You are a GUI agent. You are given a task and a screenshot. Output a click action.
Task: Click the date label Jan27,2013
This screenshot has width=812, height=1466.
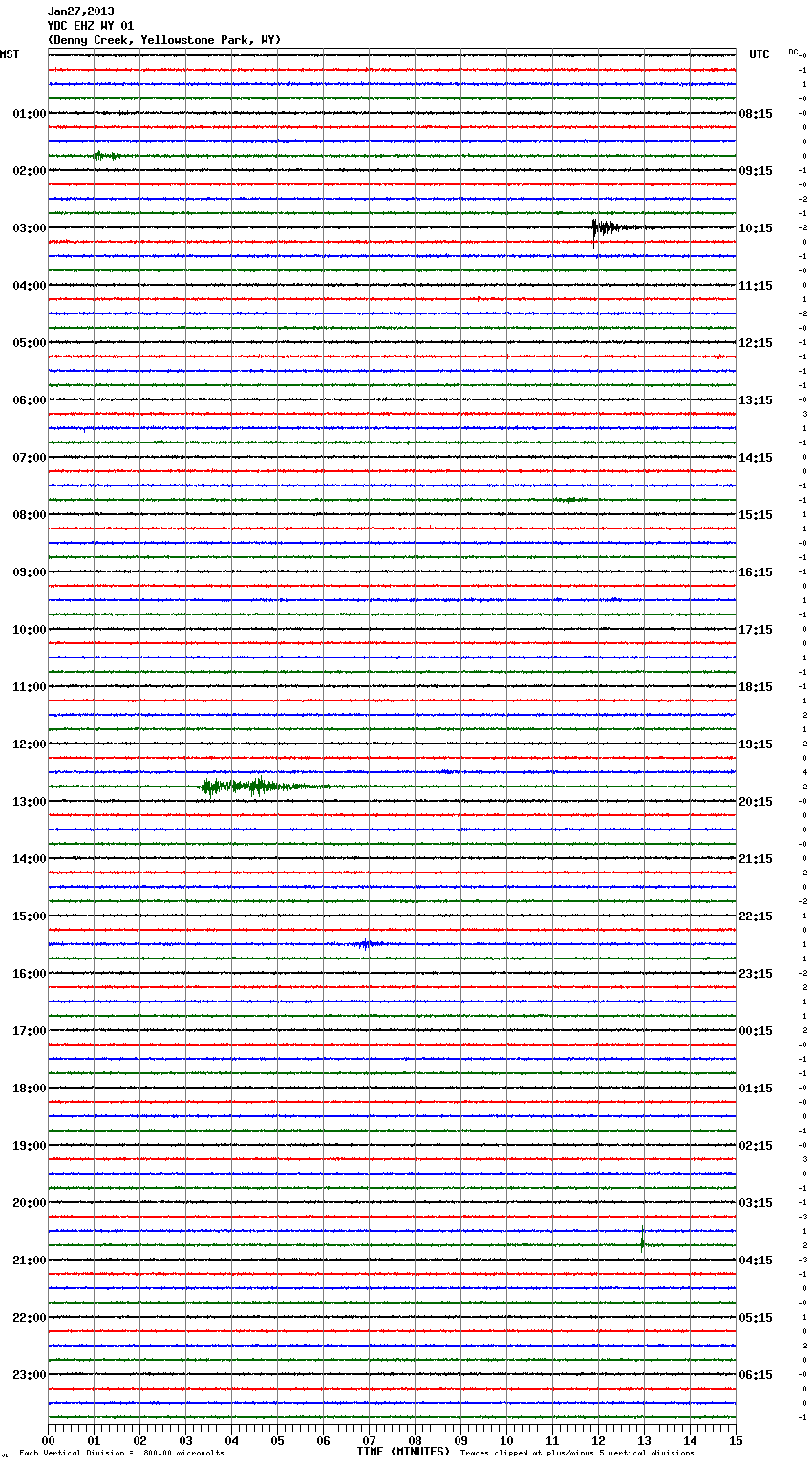(81, 11)
